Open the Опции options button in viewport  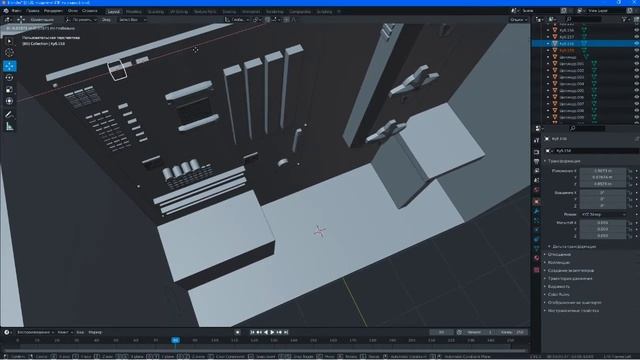(x=518, y=20)
